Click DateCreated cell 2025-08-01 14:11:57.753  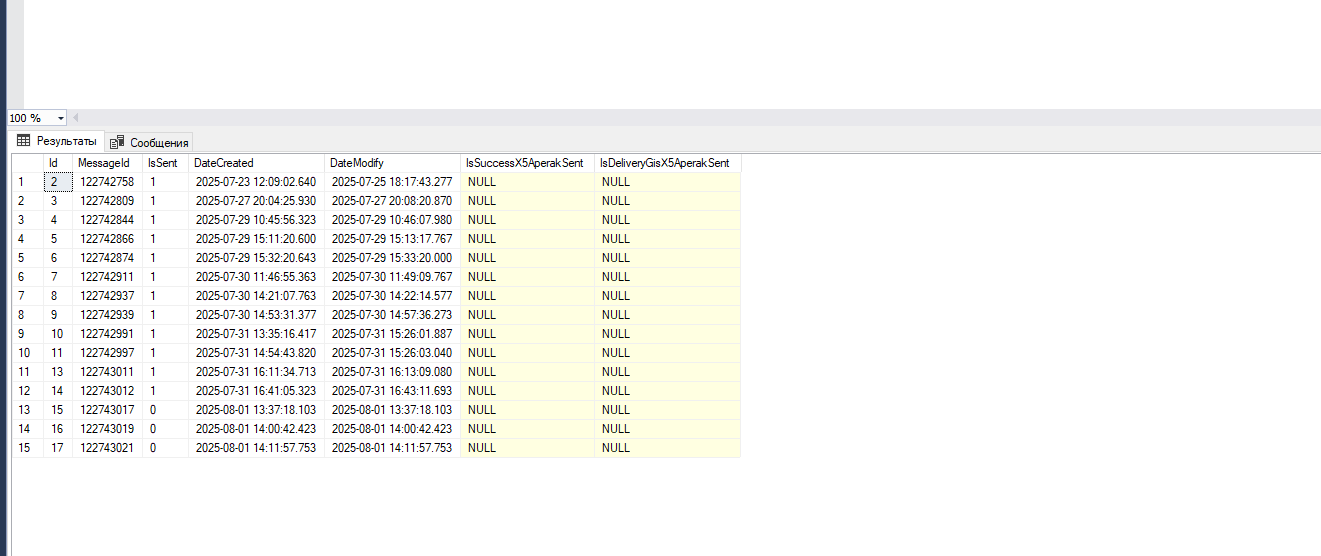click(257, 448)
